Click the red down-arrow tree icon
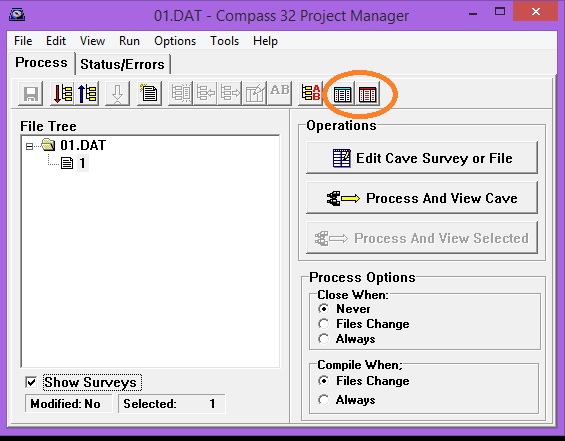 pos(62,94)
